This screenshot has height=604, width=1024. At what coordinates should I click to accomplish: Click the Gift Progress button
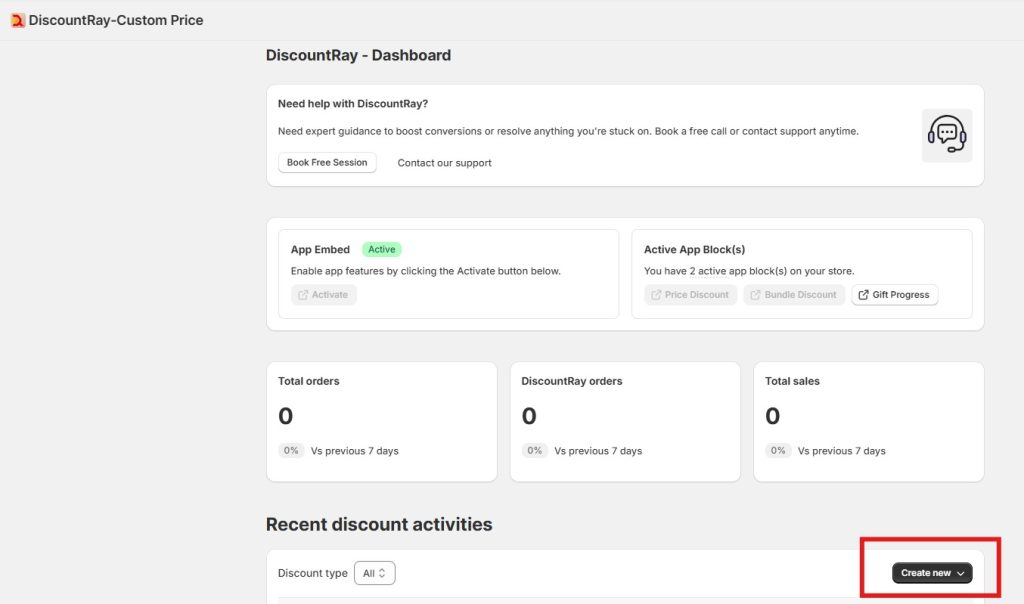coord(894,294)
